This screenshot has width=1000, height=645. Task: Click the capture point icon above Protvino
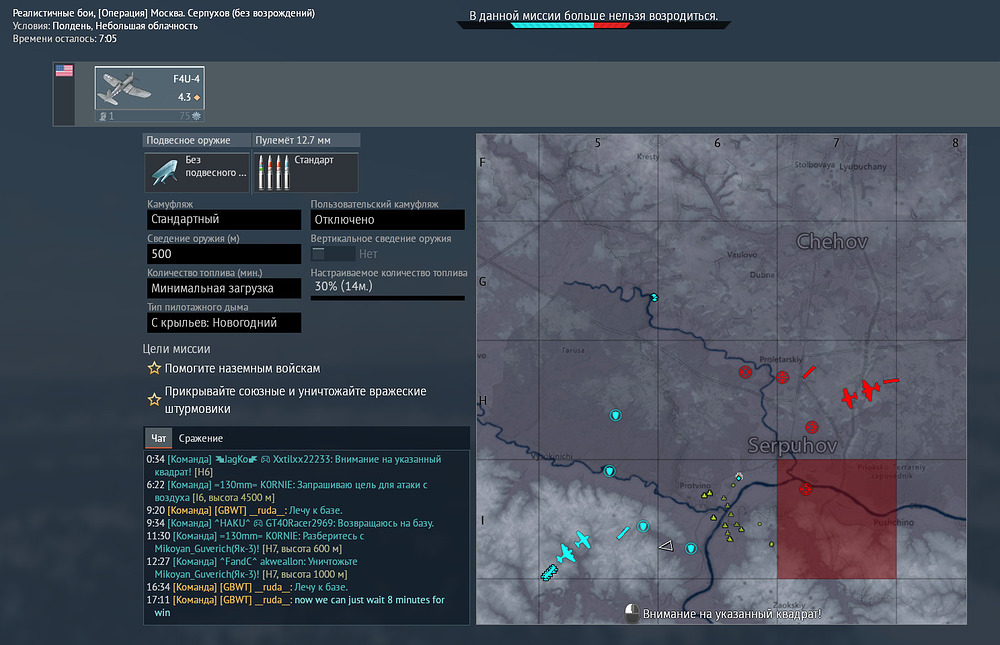(x=739, y=477)
